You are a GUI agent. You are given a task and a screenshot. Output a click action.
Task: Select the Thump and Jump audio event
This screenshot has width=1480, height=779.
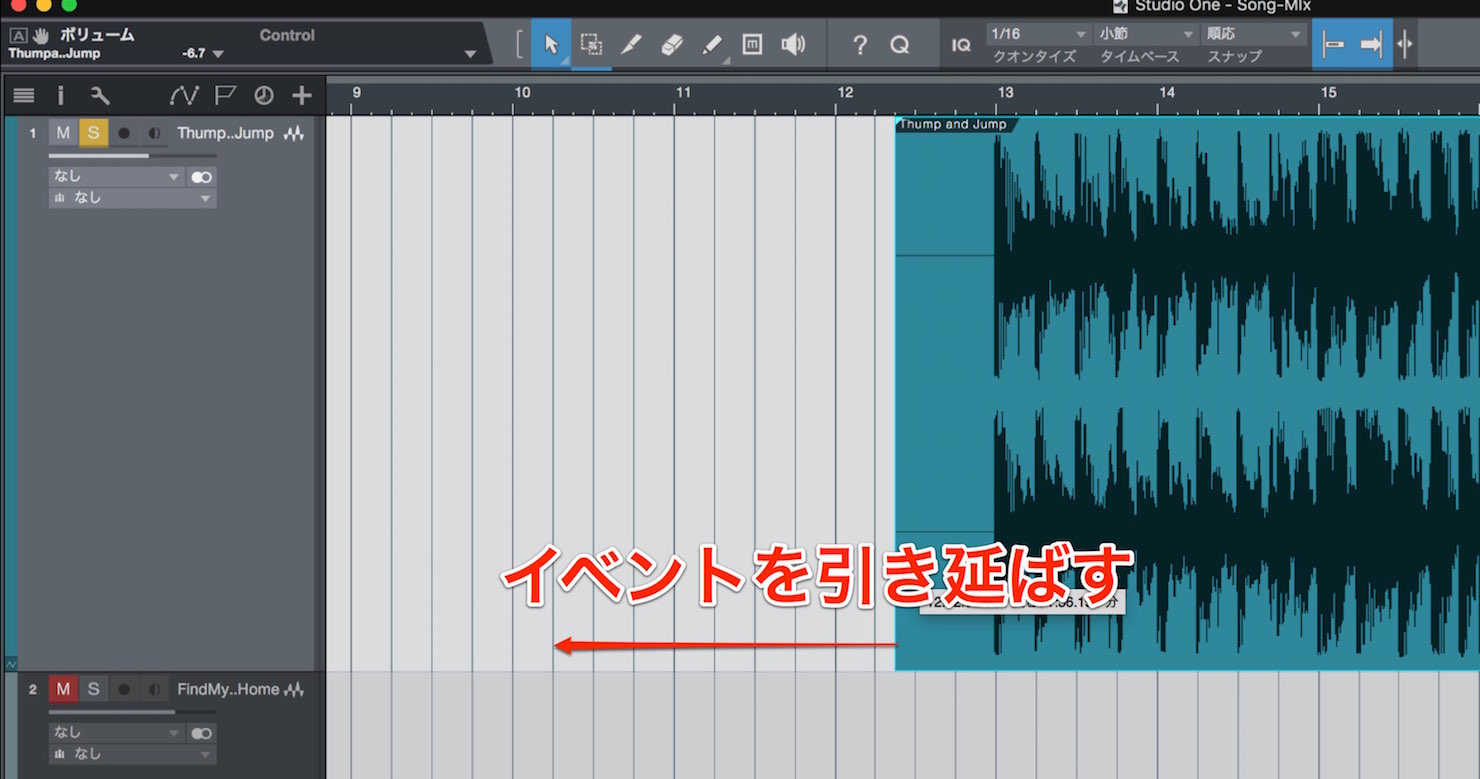point(1187,394)
